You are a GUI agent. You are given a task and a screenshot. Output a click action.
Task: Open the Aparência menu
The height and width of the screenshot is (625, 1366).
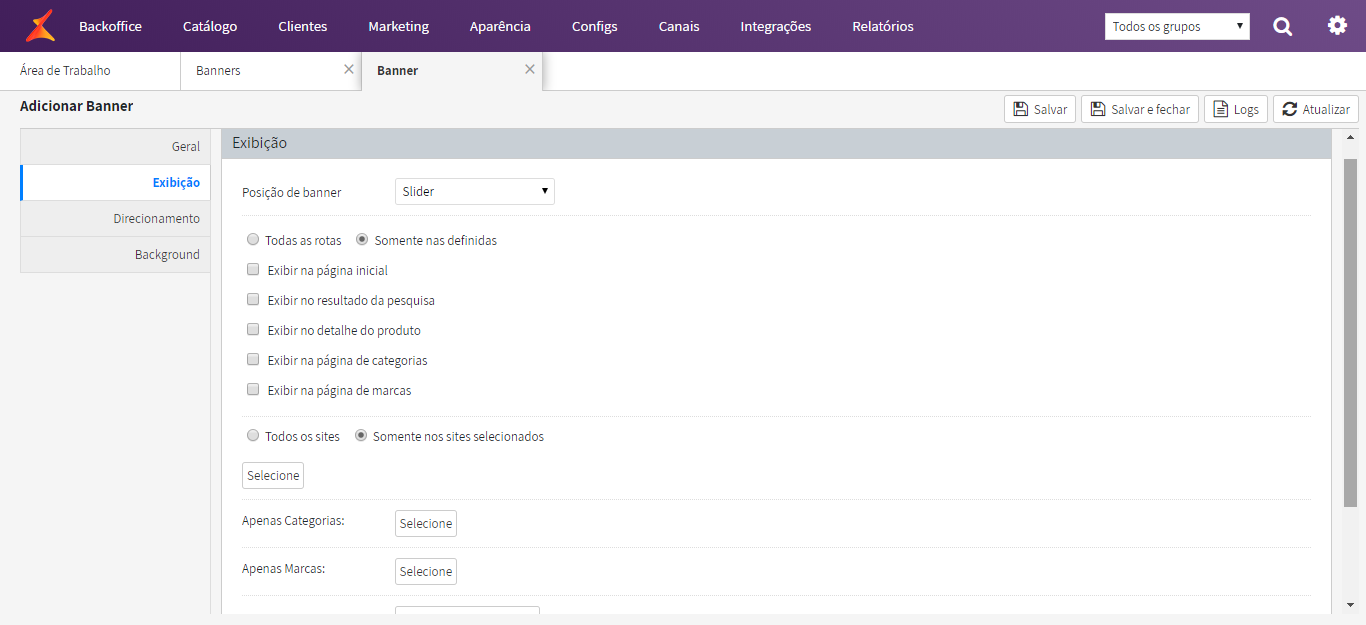(500, 26)
